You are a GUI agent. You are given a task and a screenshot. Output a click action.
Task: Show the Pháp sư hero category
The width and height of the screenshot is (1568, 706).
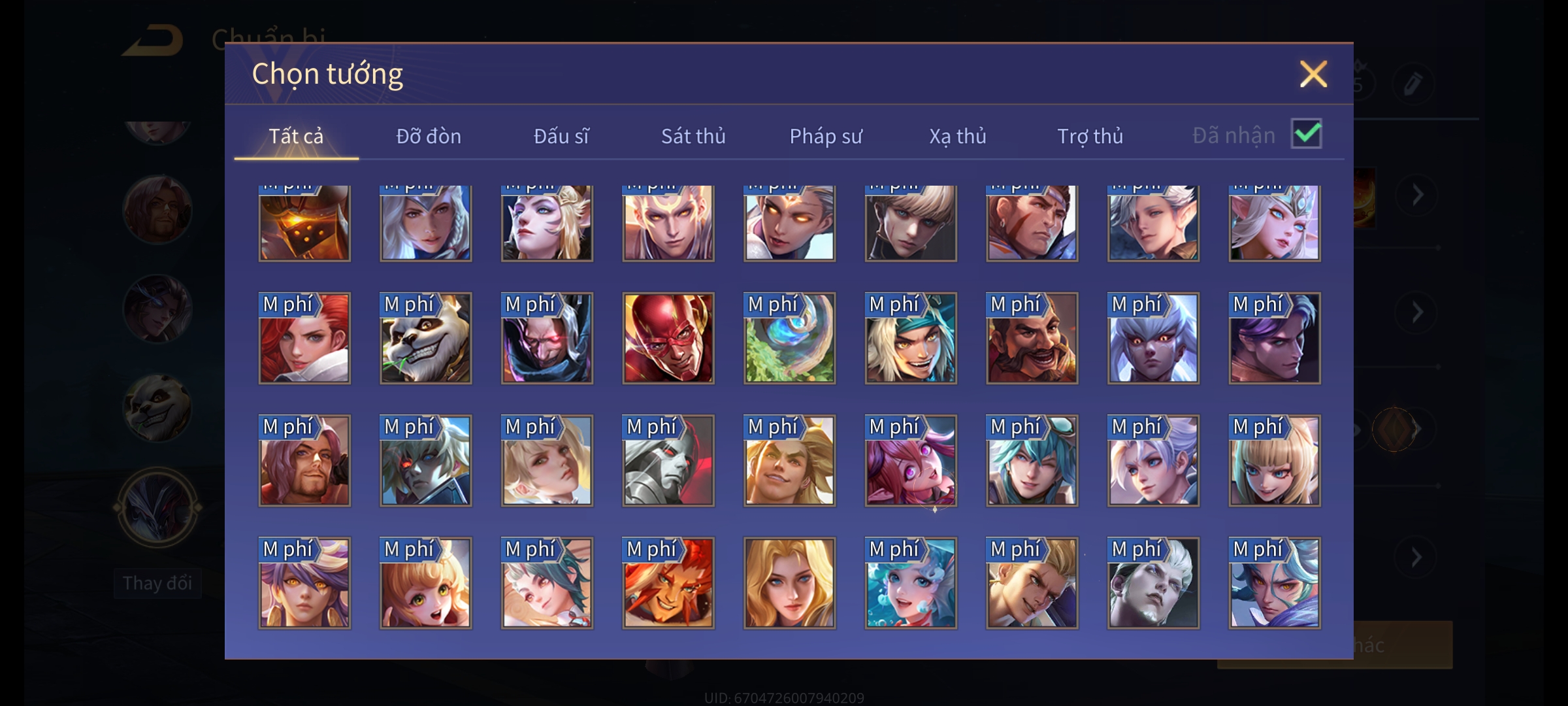[x=826, y=136]
